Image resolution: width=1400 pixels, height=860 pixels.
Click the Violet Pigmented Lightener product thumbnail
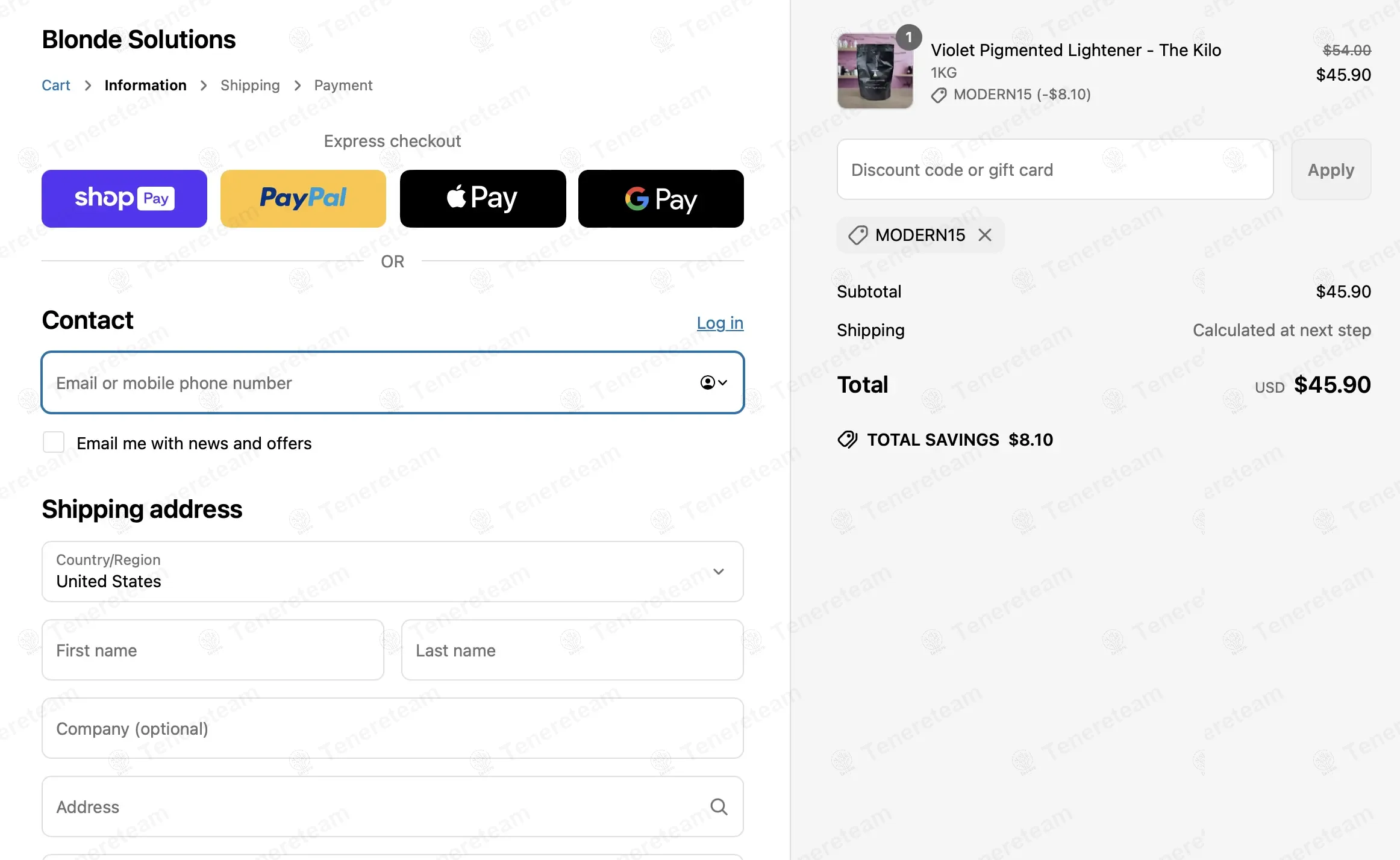pos(875,71)
